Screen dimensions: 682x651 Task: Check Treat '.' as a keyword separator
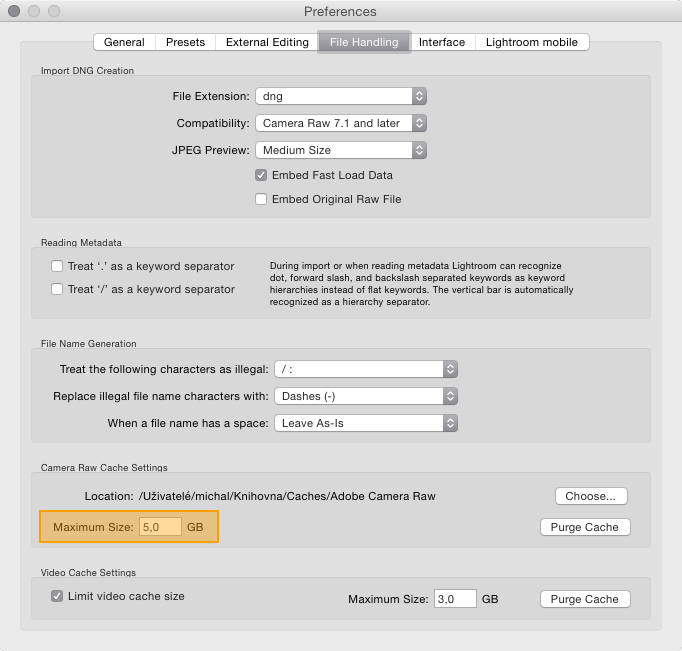click(57, 266)
